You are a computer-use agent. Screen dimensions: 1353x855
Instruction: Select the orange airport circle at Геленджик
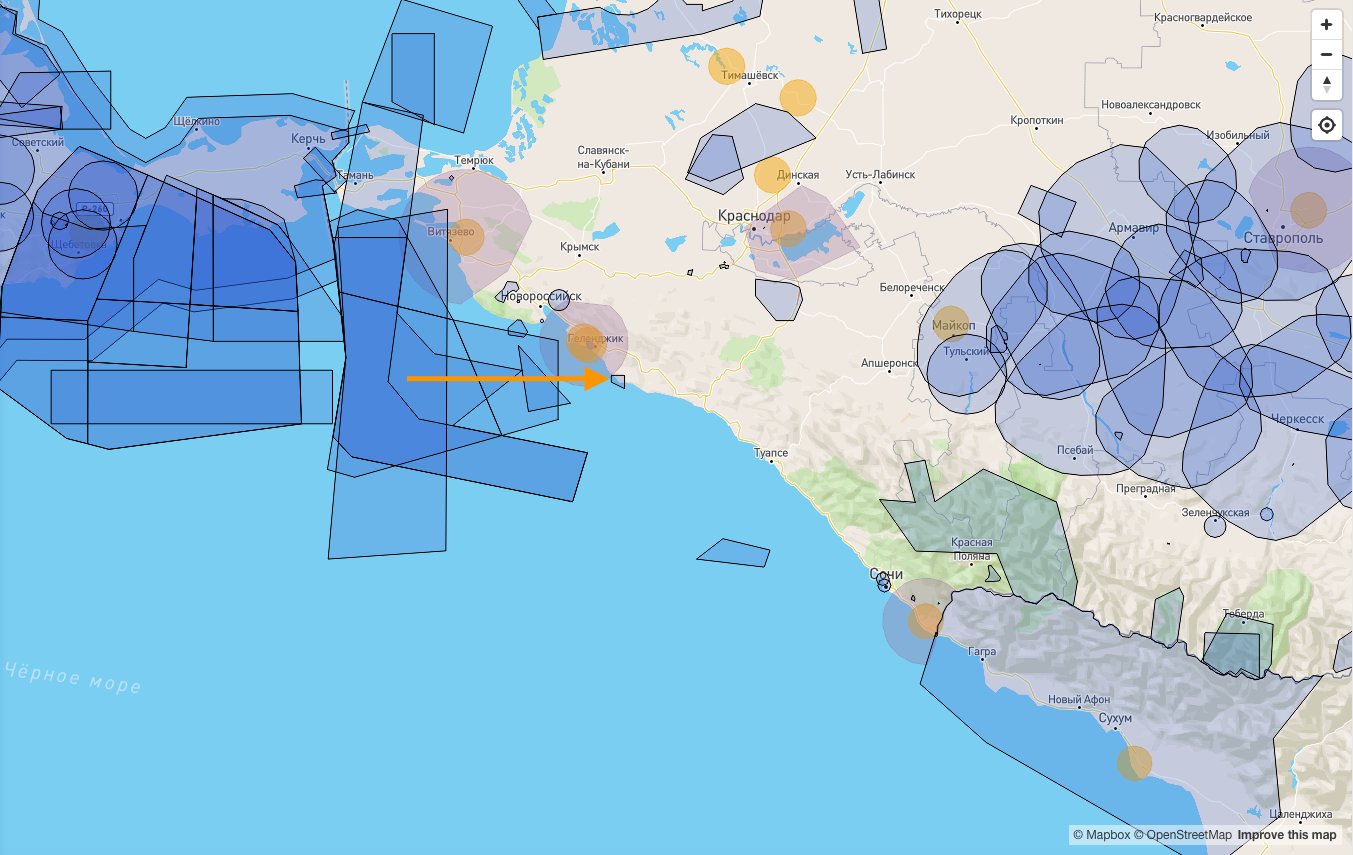click(586, 343)
